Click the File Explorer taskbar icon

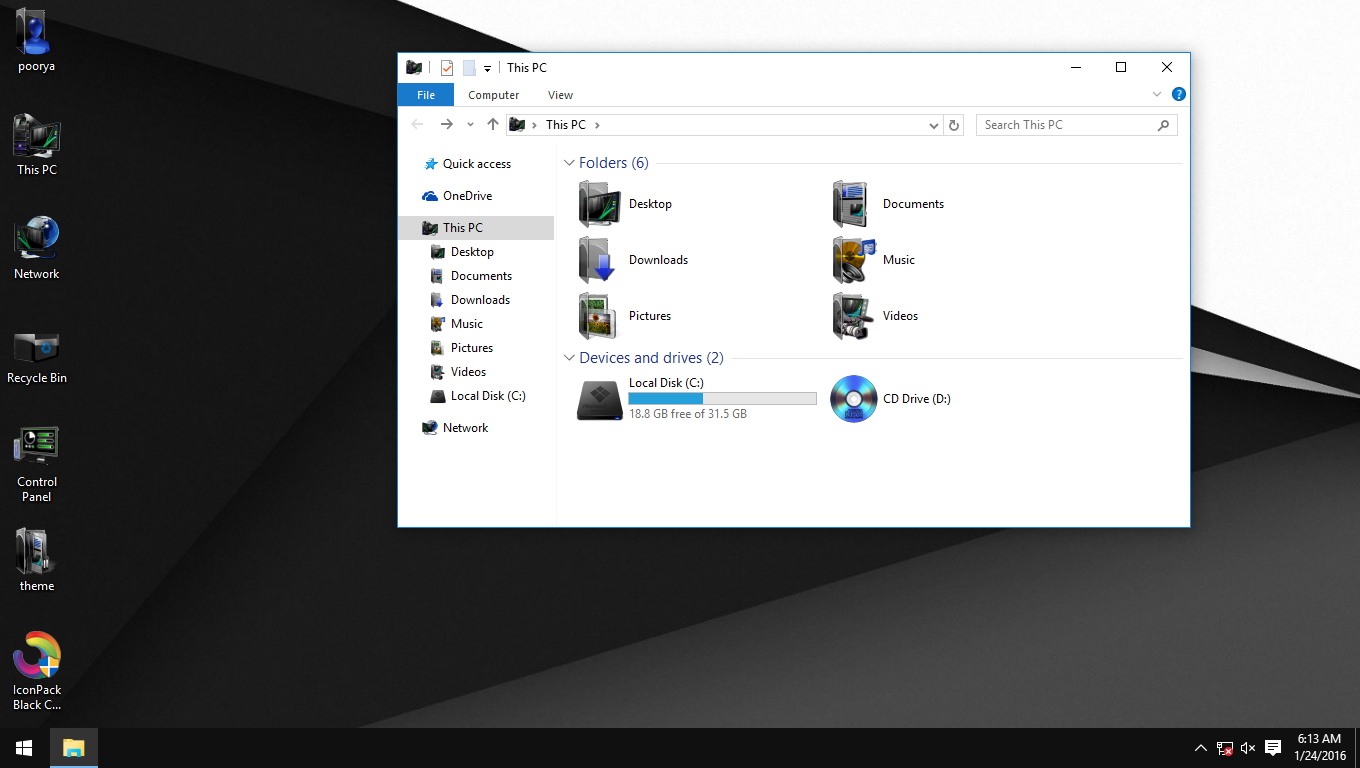coord(73,747)
